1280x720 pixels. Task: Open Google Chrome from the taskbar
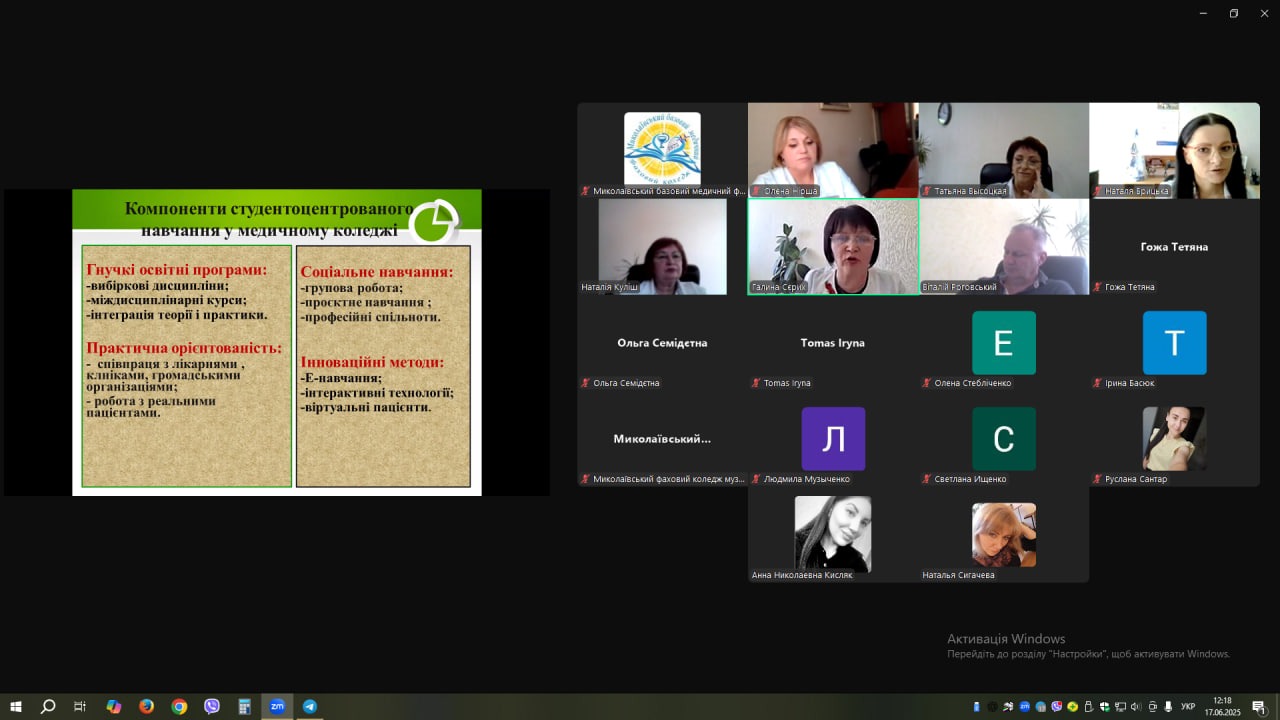pyautogui.click(x=179, y=706)
